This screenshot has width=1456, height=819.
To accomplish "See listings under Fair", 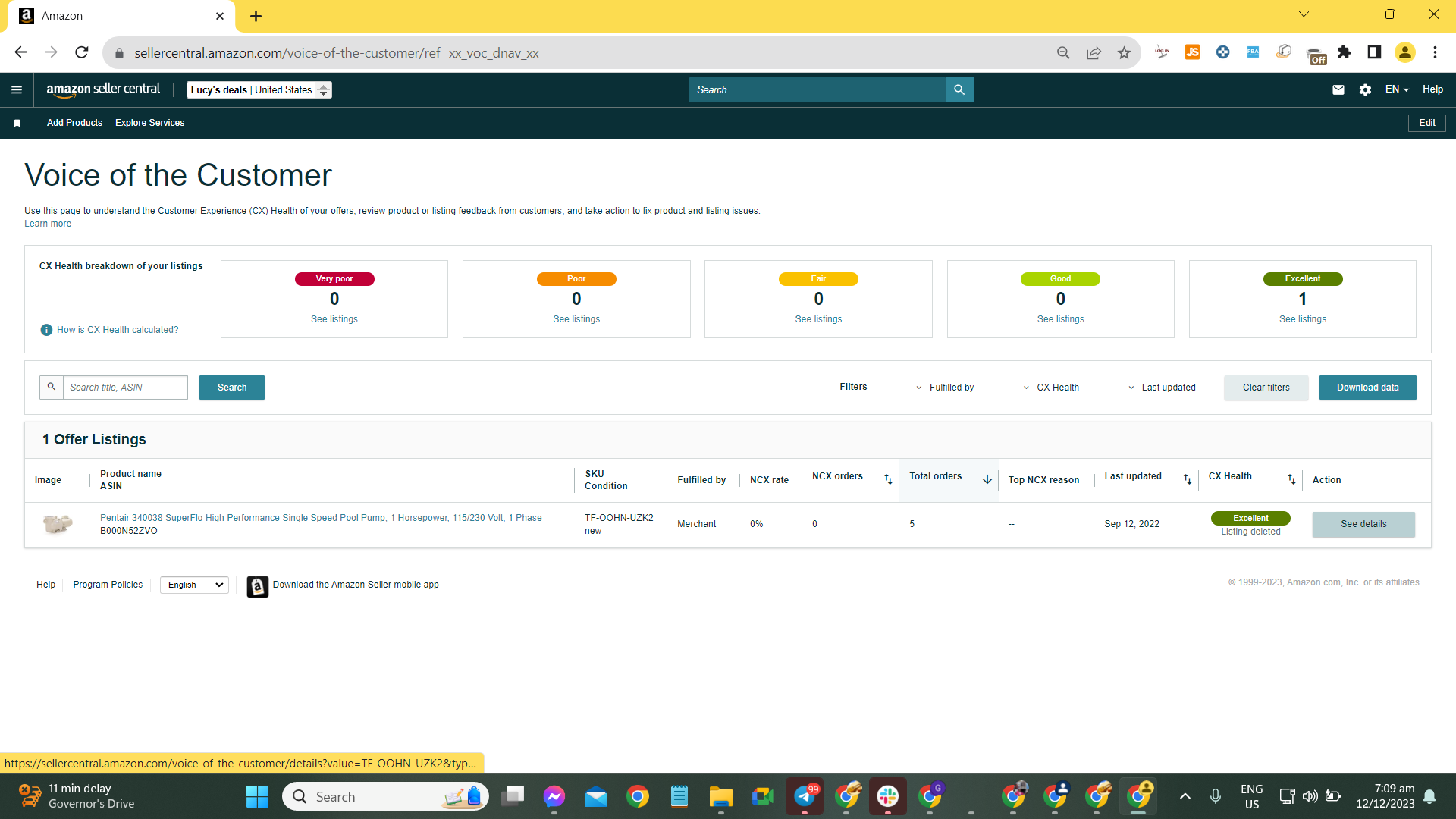I will click(x=818, y=319).
